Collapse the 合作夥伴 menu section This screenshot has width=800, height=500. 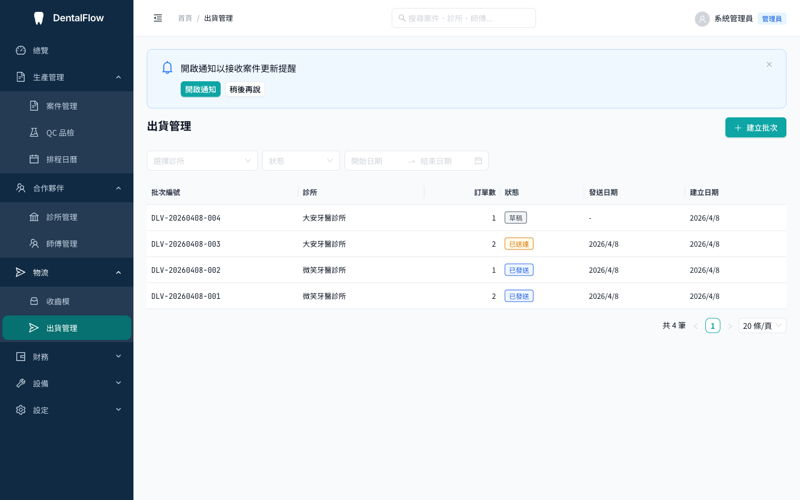click(118, 188)
